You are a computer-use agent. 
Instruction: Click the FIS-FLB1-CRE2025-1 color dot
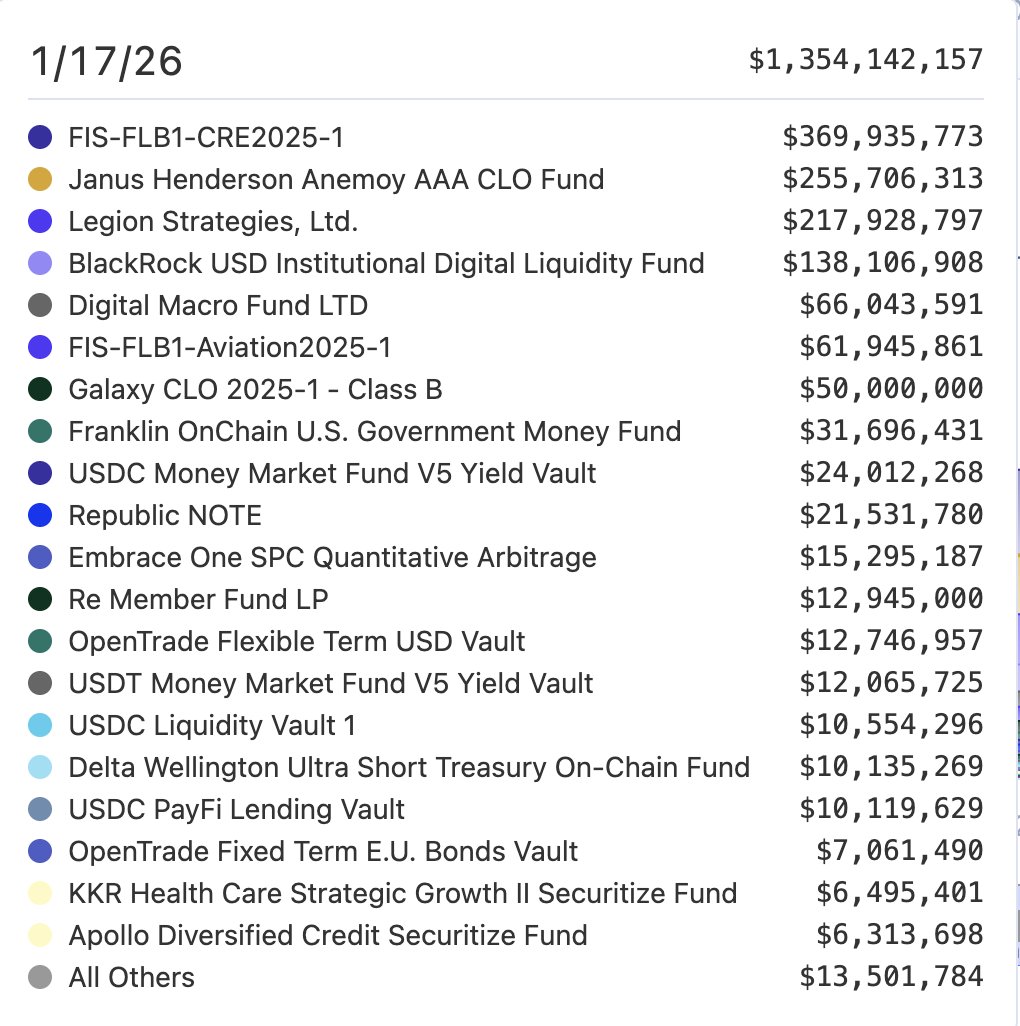click(x=40, y=137)
